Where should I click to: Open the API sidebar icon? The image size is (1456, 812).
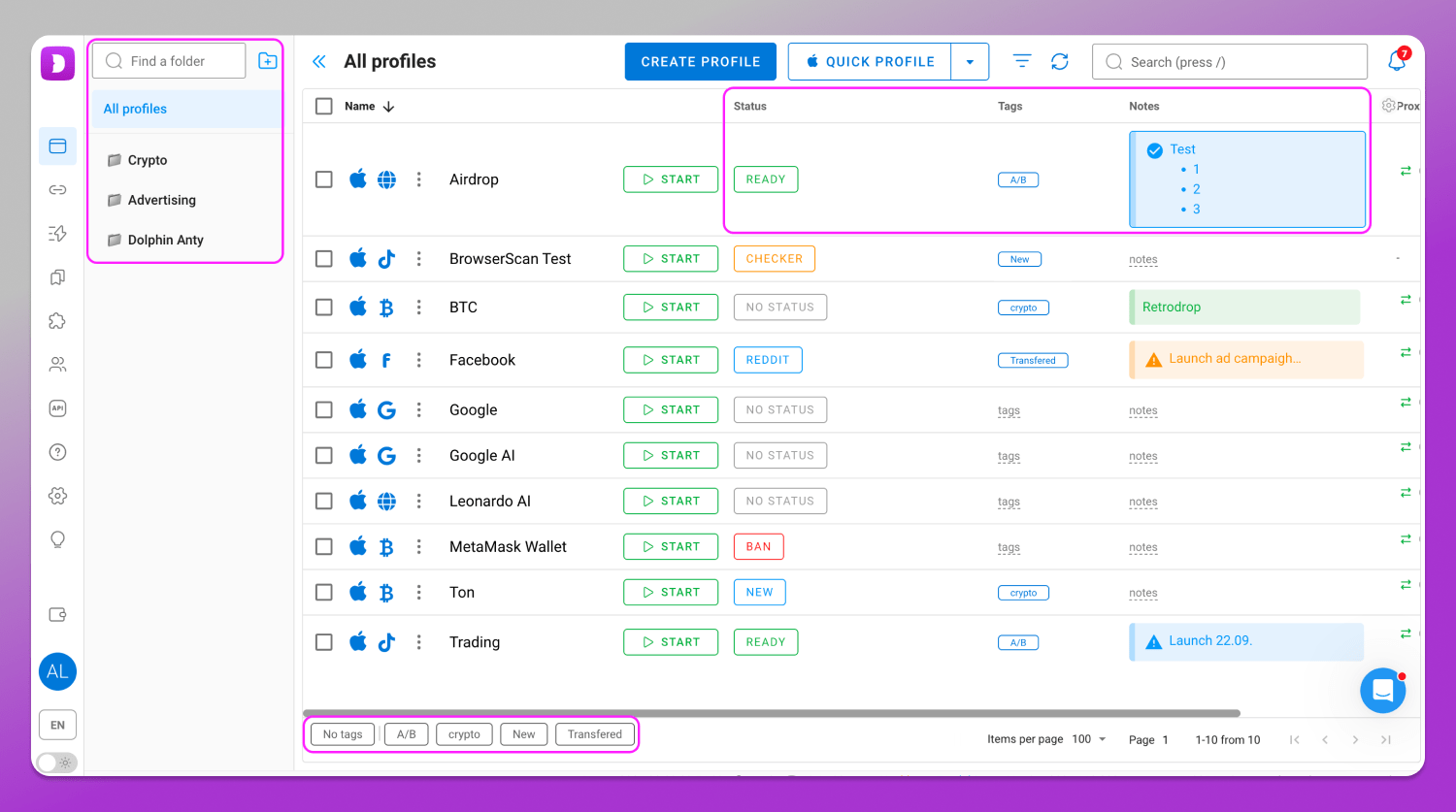tap(57, 408)
